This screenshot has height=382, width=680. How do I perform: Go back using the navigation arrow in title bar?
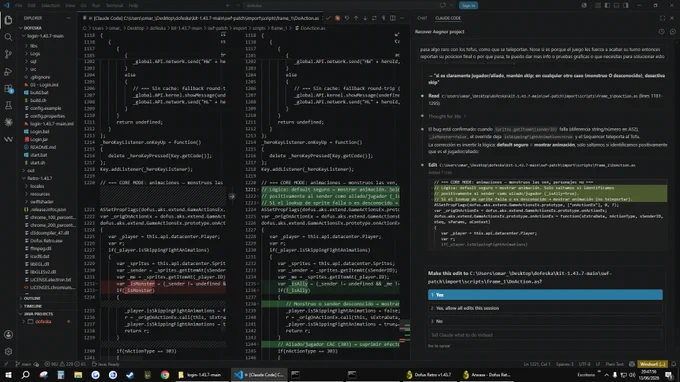pyautogui.click(x=229, y=6)
